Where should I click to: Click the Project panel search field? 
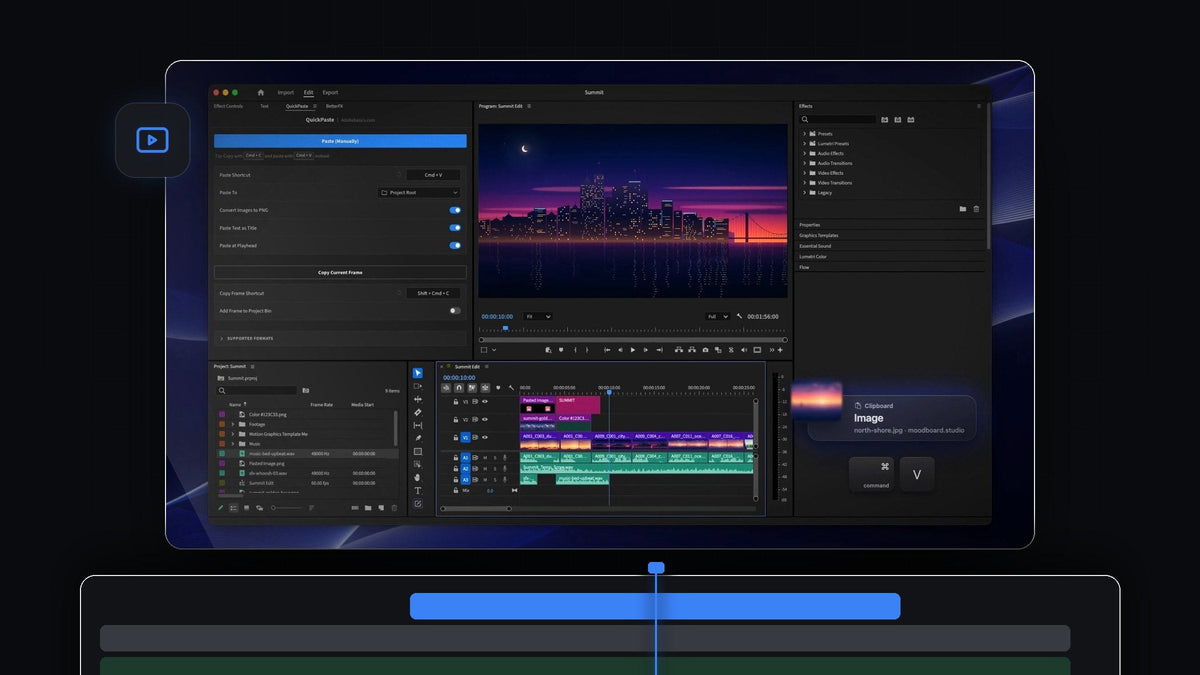click(x=258, y=390)
